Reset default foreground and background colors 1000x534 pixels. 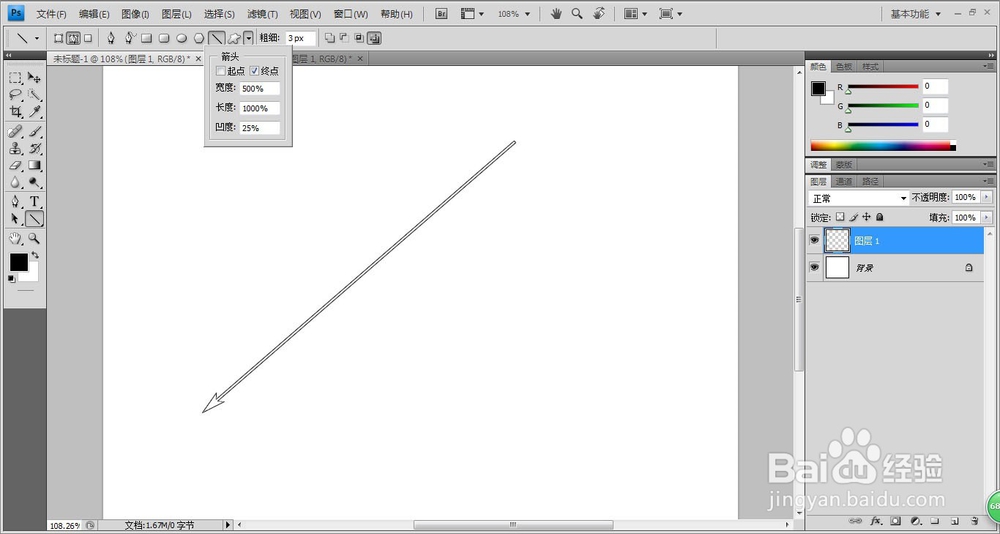[11, 279]
